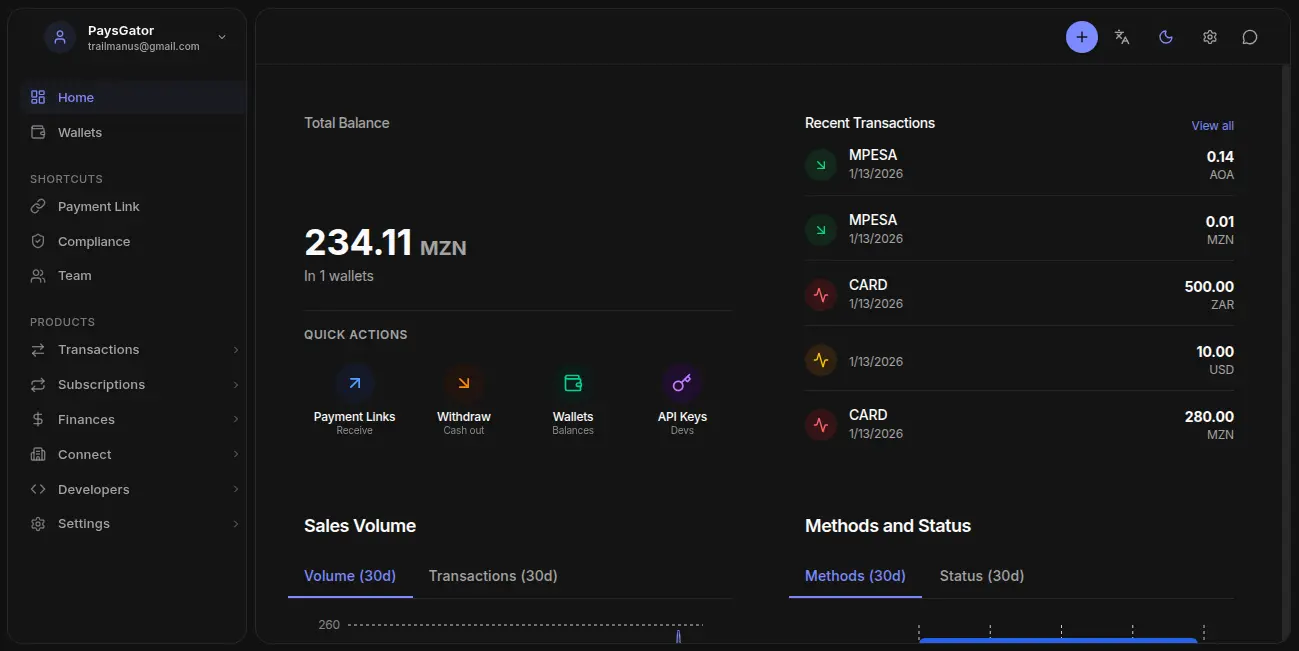Open the PaysGator account dropdown

[x=135, y=37]
